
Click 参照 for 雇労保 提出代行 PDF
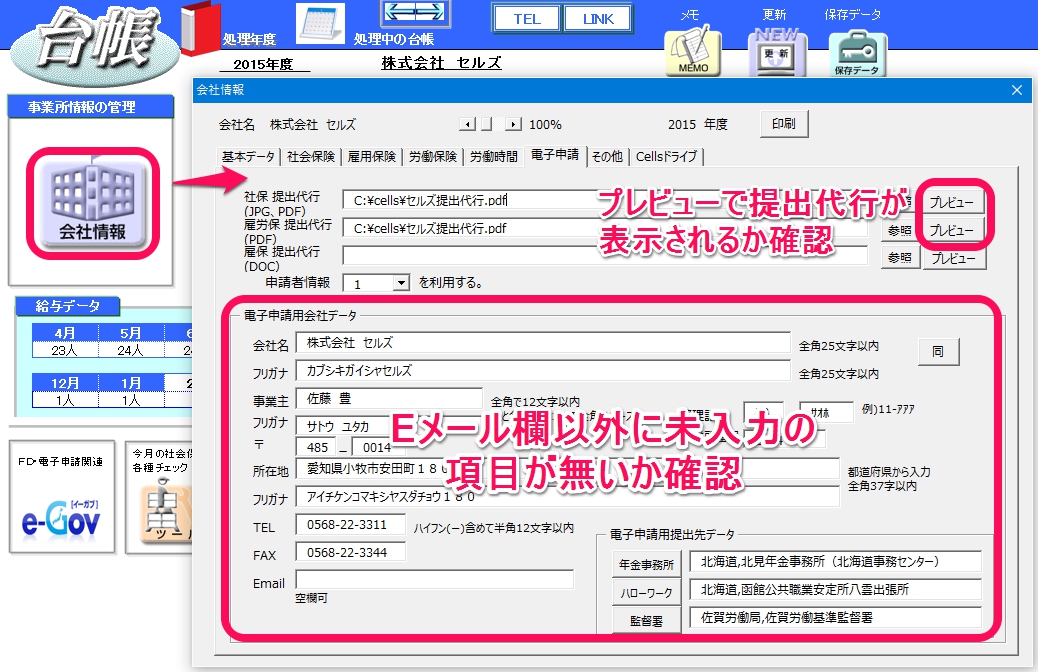pyautogui.click(x=900, y=230)
